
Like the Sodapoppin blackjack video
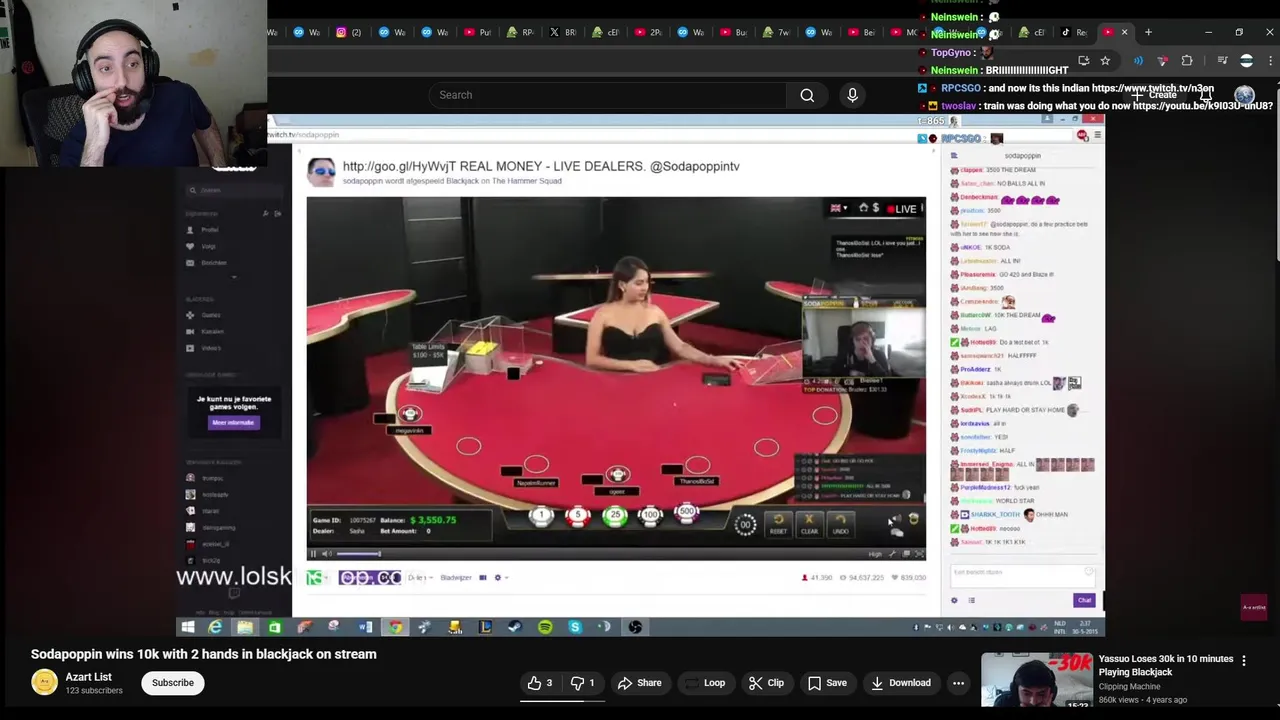pos(540,683)
